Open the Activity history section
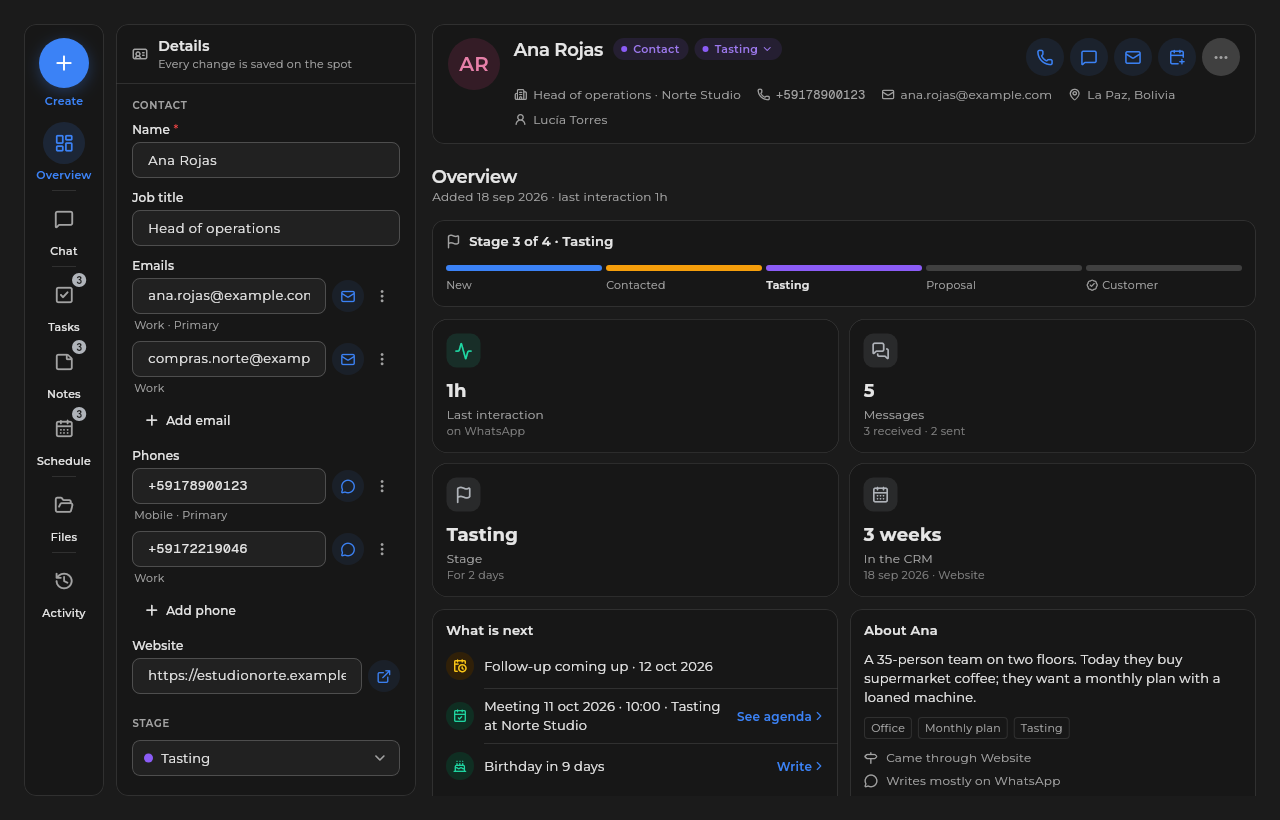The width and height of the screenshot is (1280, 820). (x=64, y=593)
